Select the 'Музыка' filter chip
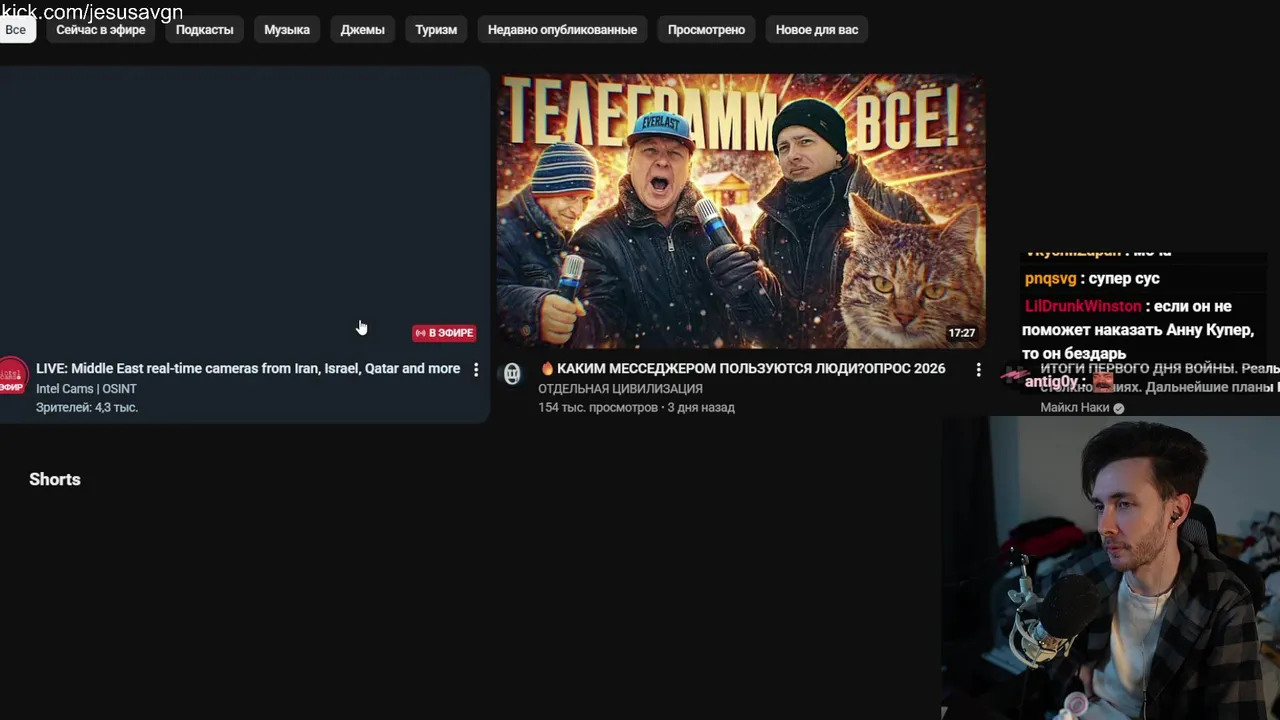Image resolution: width=1280 pixels, height=720 pixels. click(287, 30)
